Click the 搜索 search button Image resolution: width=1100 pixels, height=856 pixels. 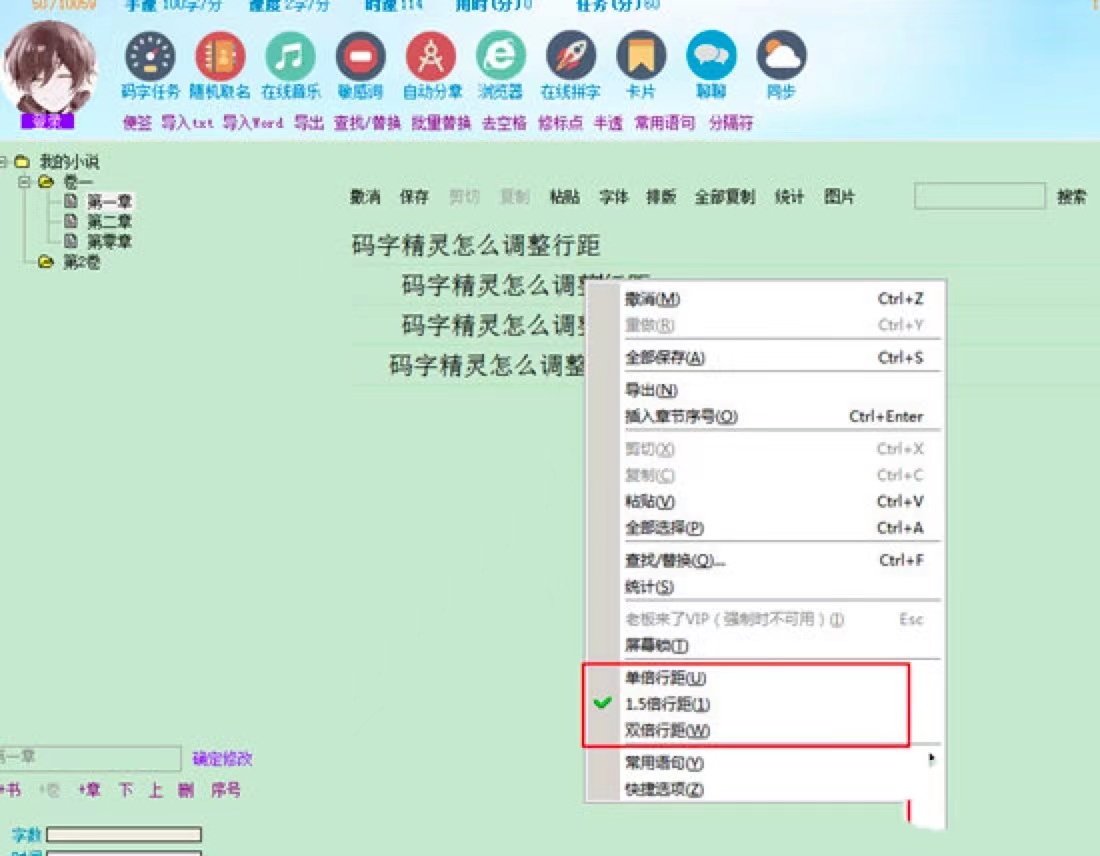pos(1071,197)
